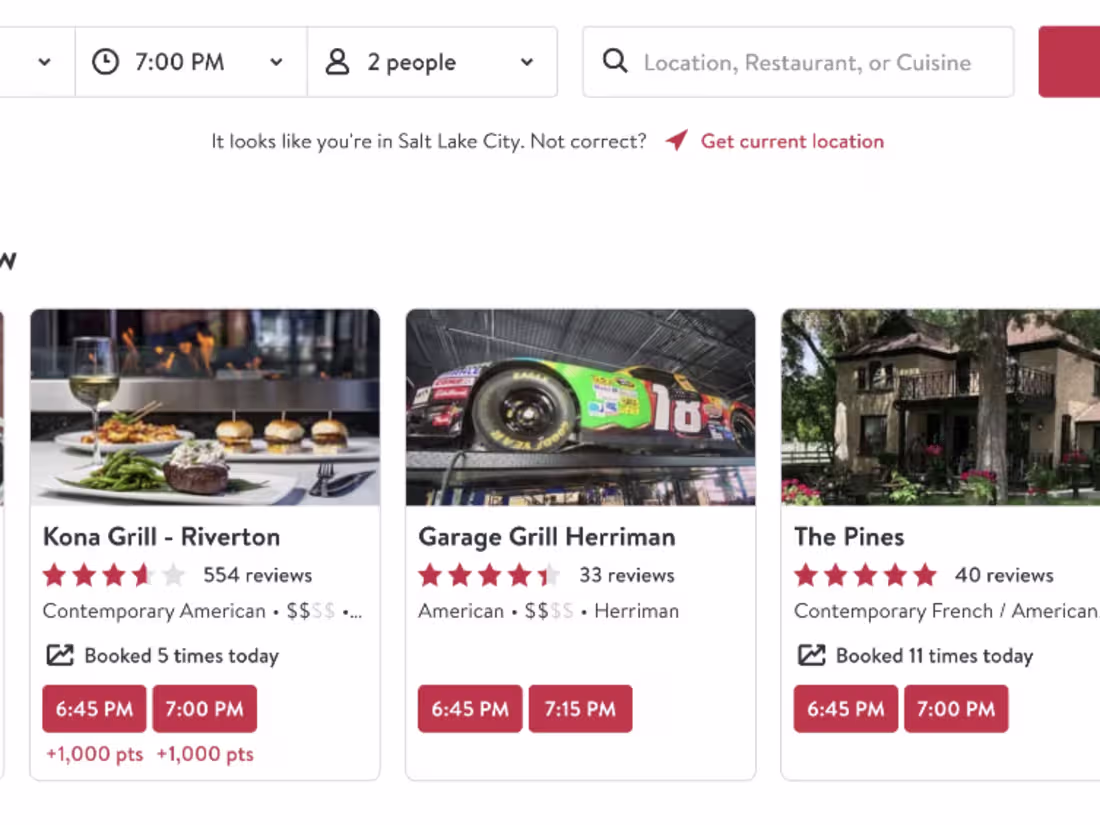The image size is (1100, 825).
Task: Open the 7:00 PM time dropdown
Action: (x=276, y=62)
